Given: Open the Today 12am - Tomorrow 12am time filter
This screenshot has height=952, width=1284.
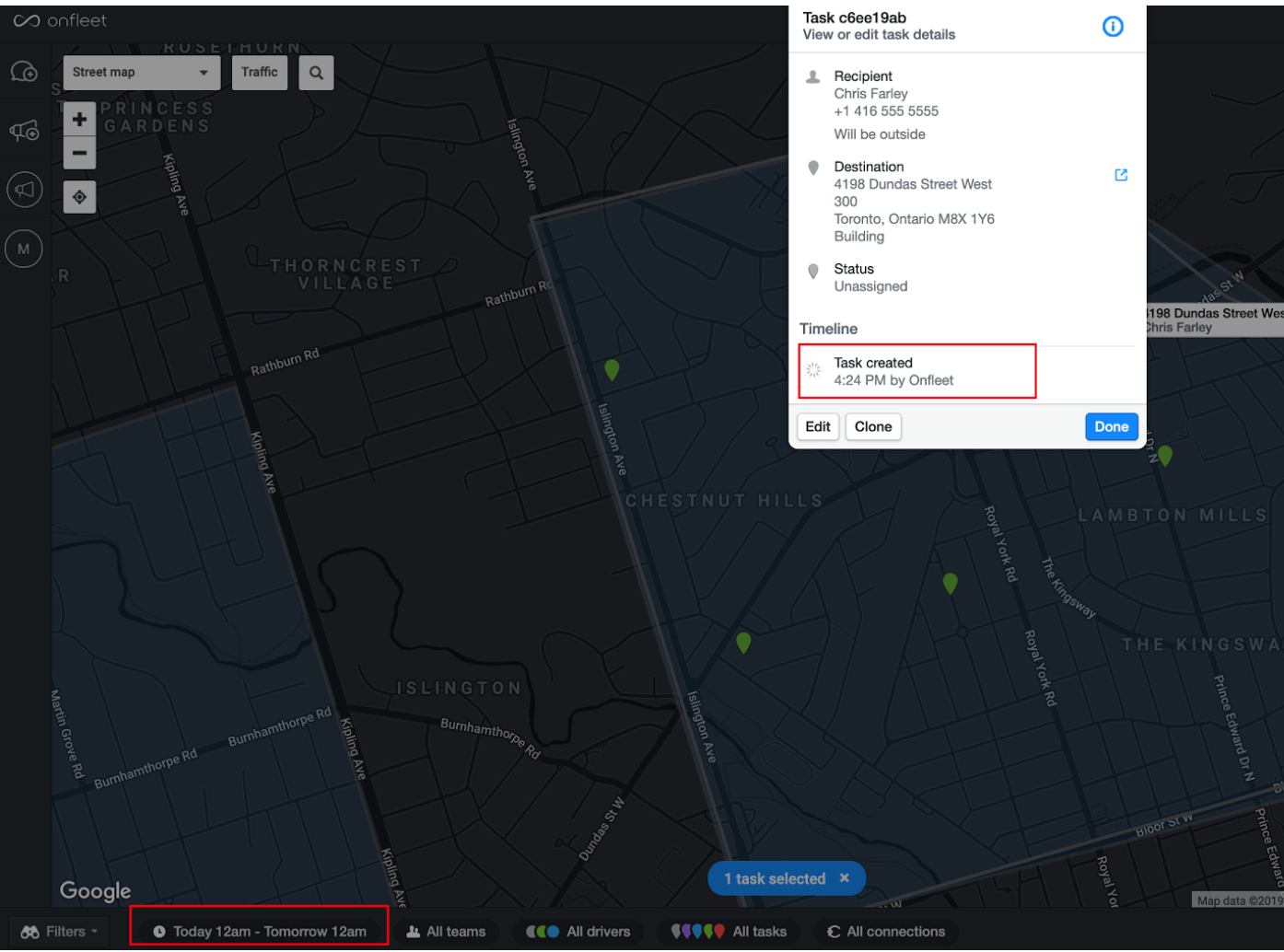Looking at the screenshot, I should click(260, 932).
